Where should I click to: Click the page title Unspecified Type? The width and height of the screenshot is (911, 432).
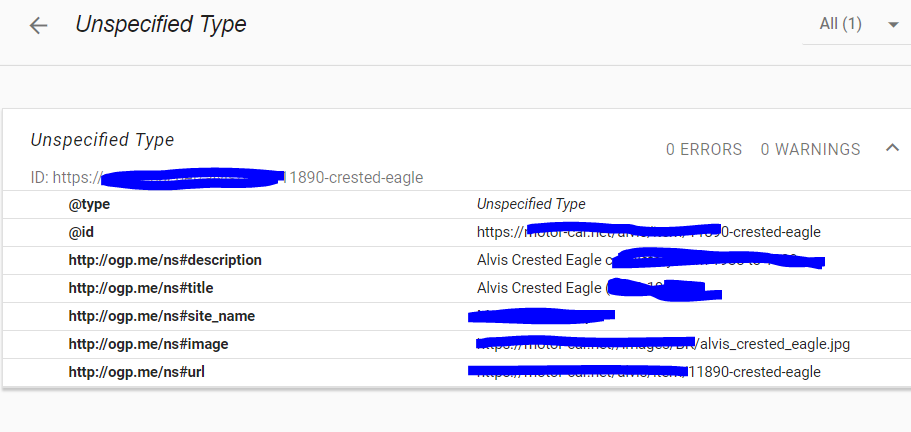[161, 24]
